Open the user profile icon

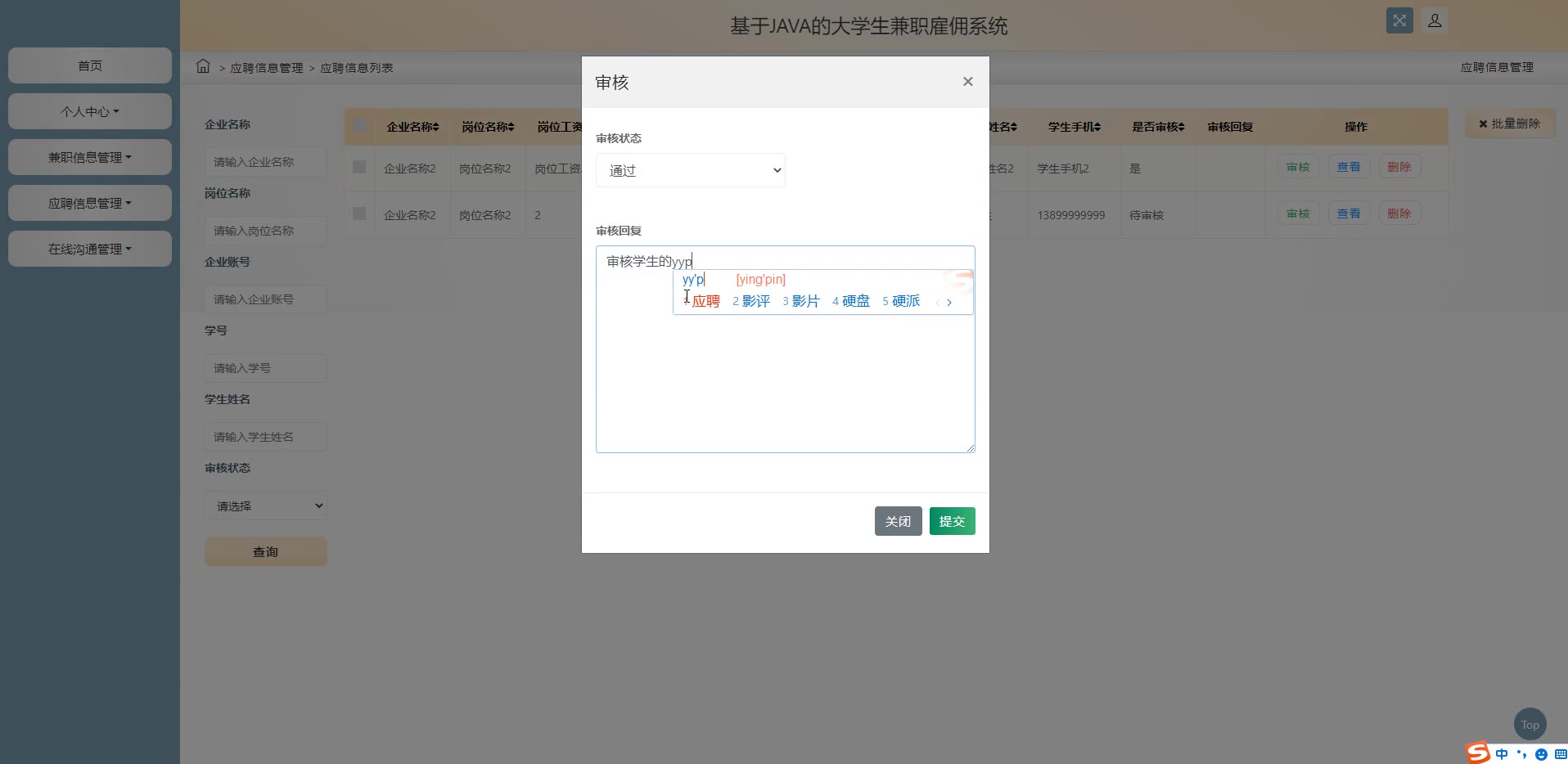1435,21
